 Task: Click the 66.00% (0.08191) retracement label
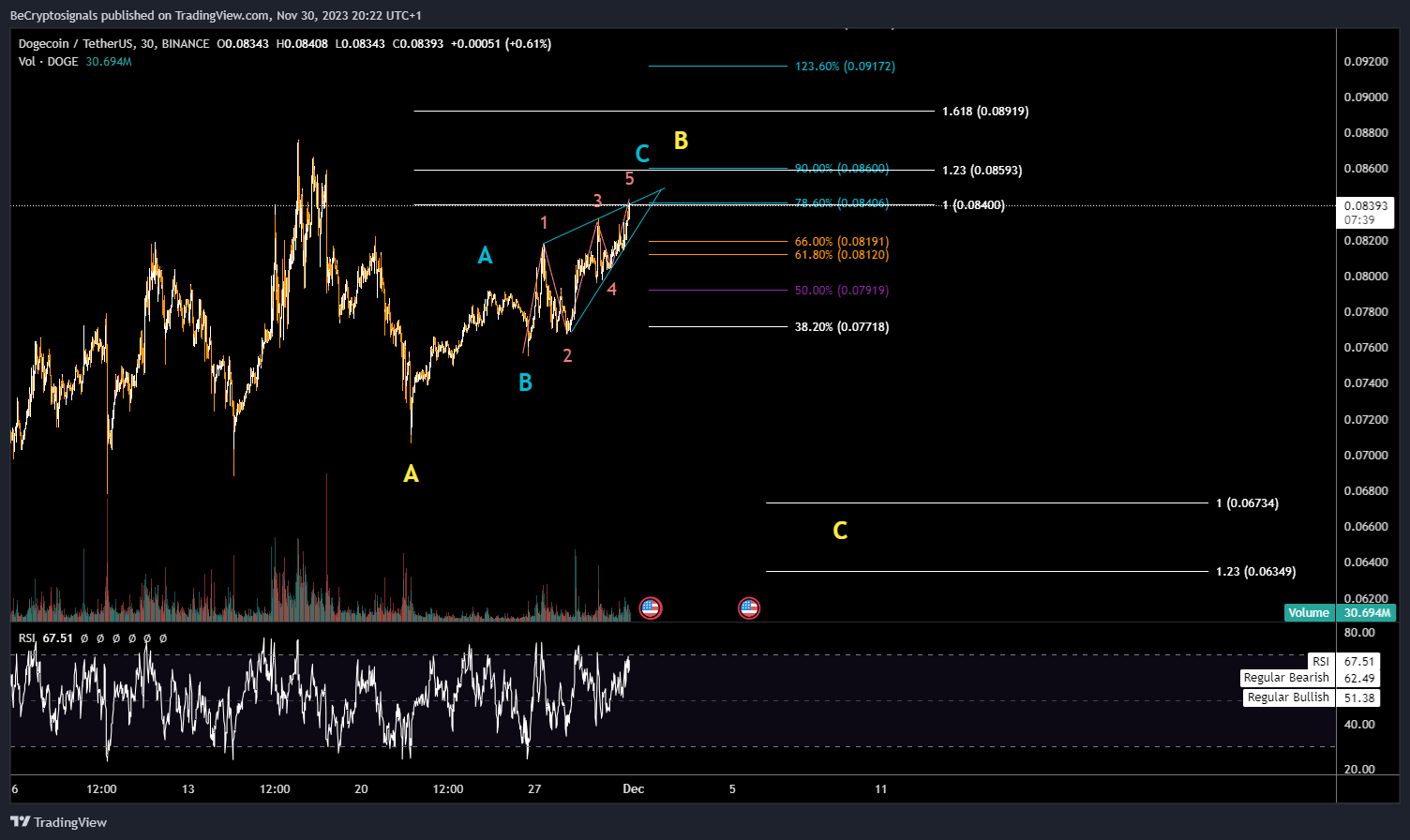pos(842,242)
